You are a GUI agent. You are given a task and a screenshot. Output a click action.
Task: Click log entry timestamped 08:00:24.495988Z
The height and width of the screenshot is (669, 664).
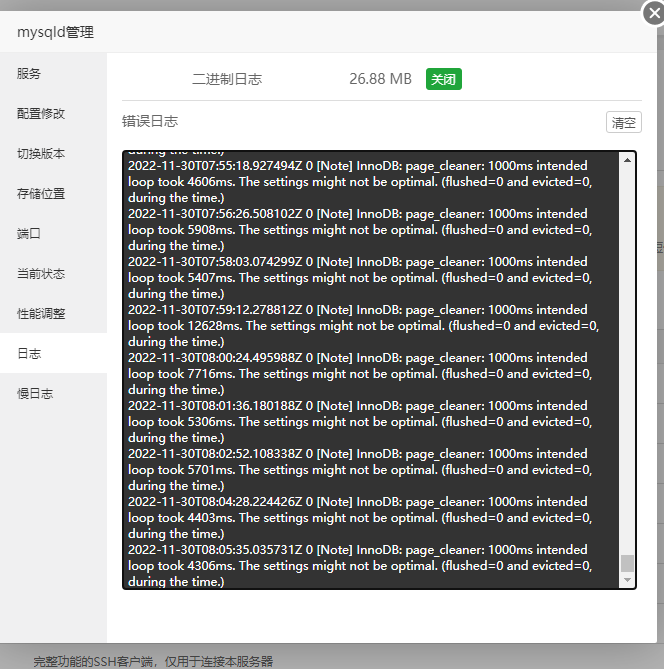point(360,374)
